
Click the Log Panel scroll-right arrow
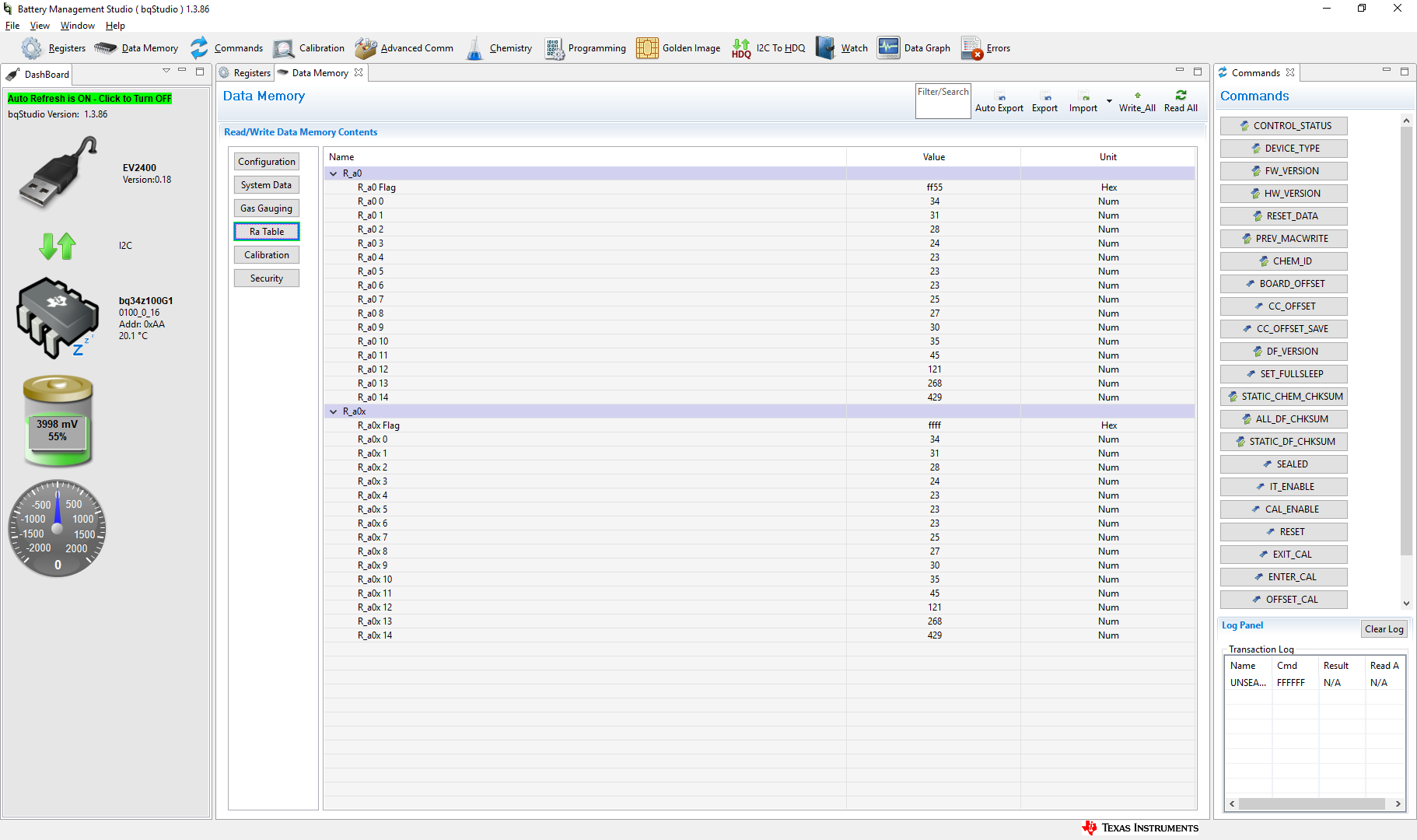[1398, 804]
